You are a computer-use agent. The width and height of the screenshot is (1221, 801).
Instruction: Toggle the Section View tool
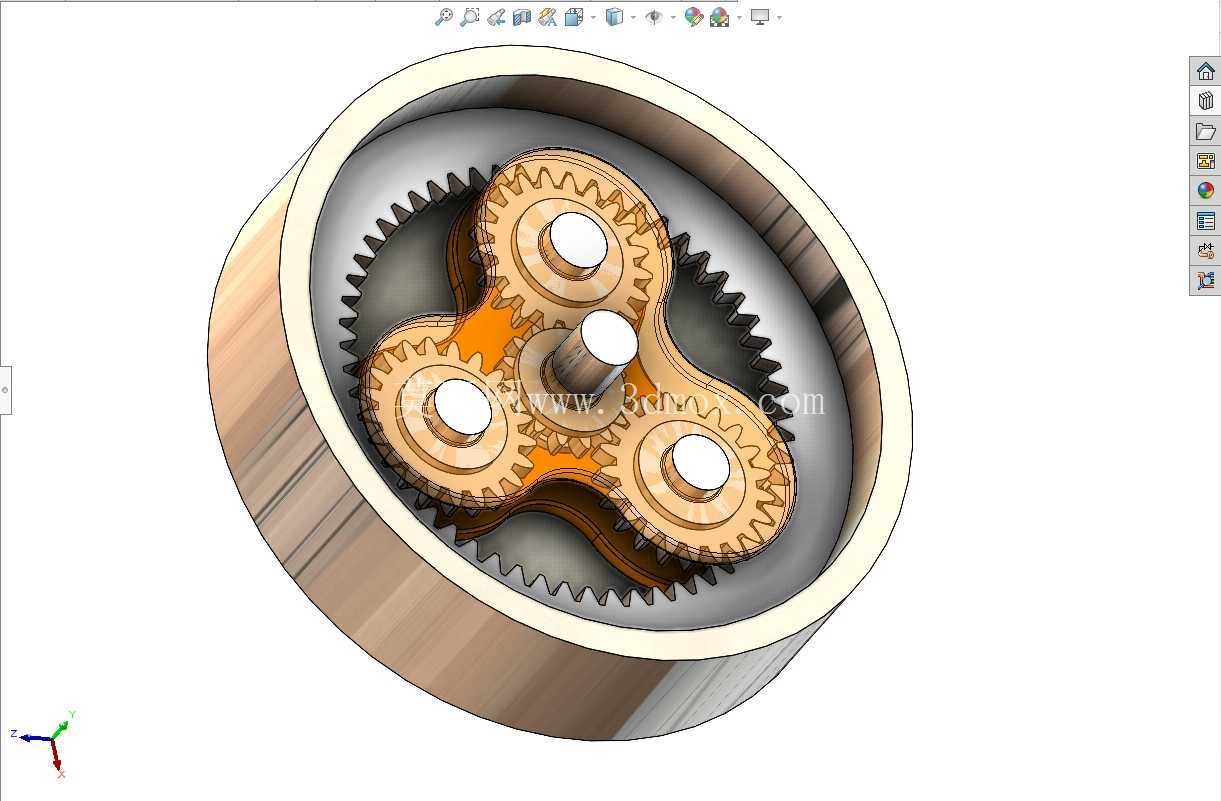tap(521, 17)
